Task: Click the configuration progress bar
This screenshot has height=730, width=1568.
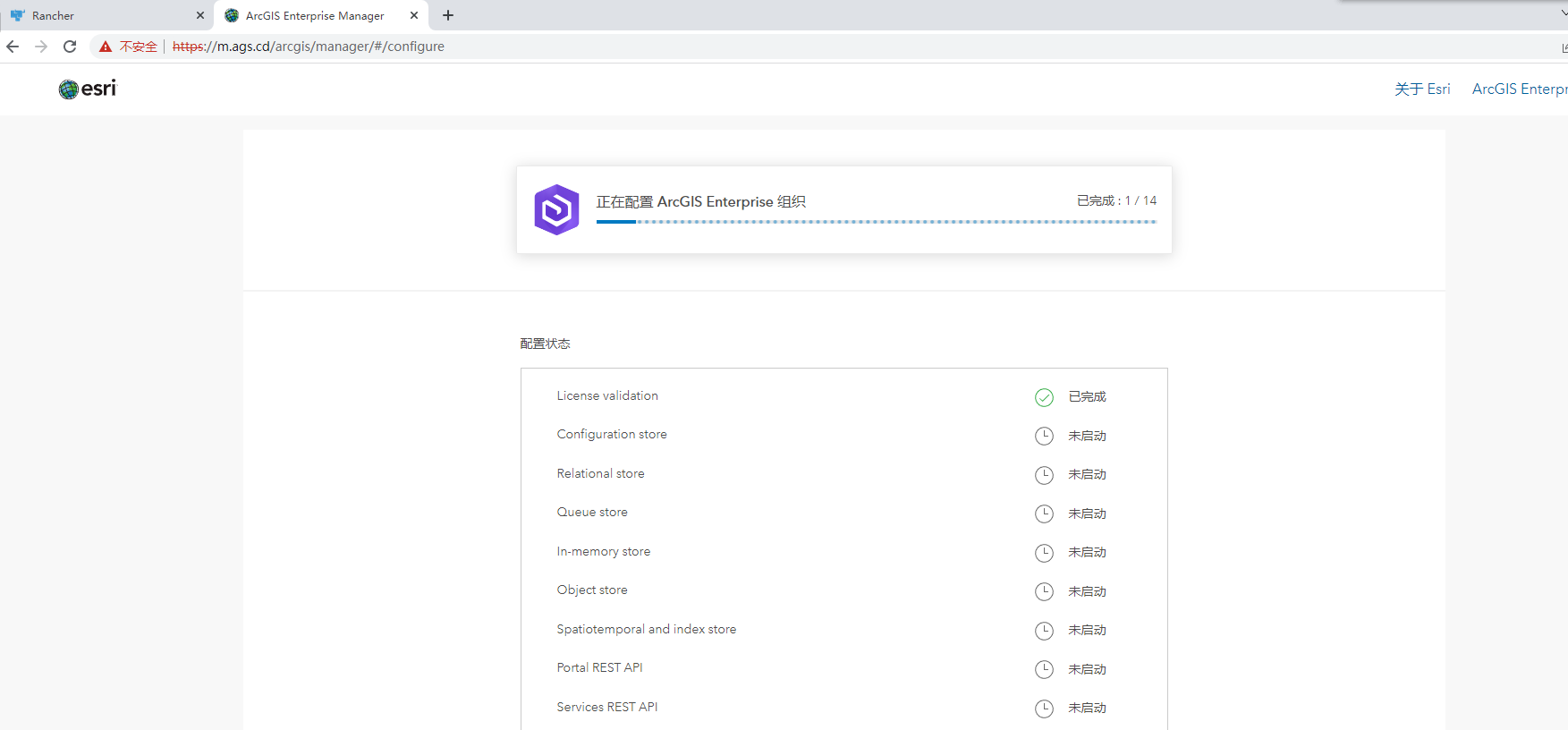Action: [x=877, y=222]
